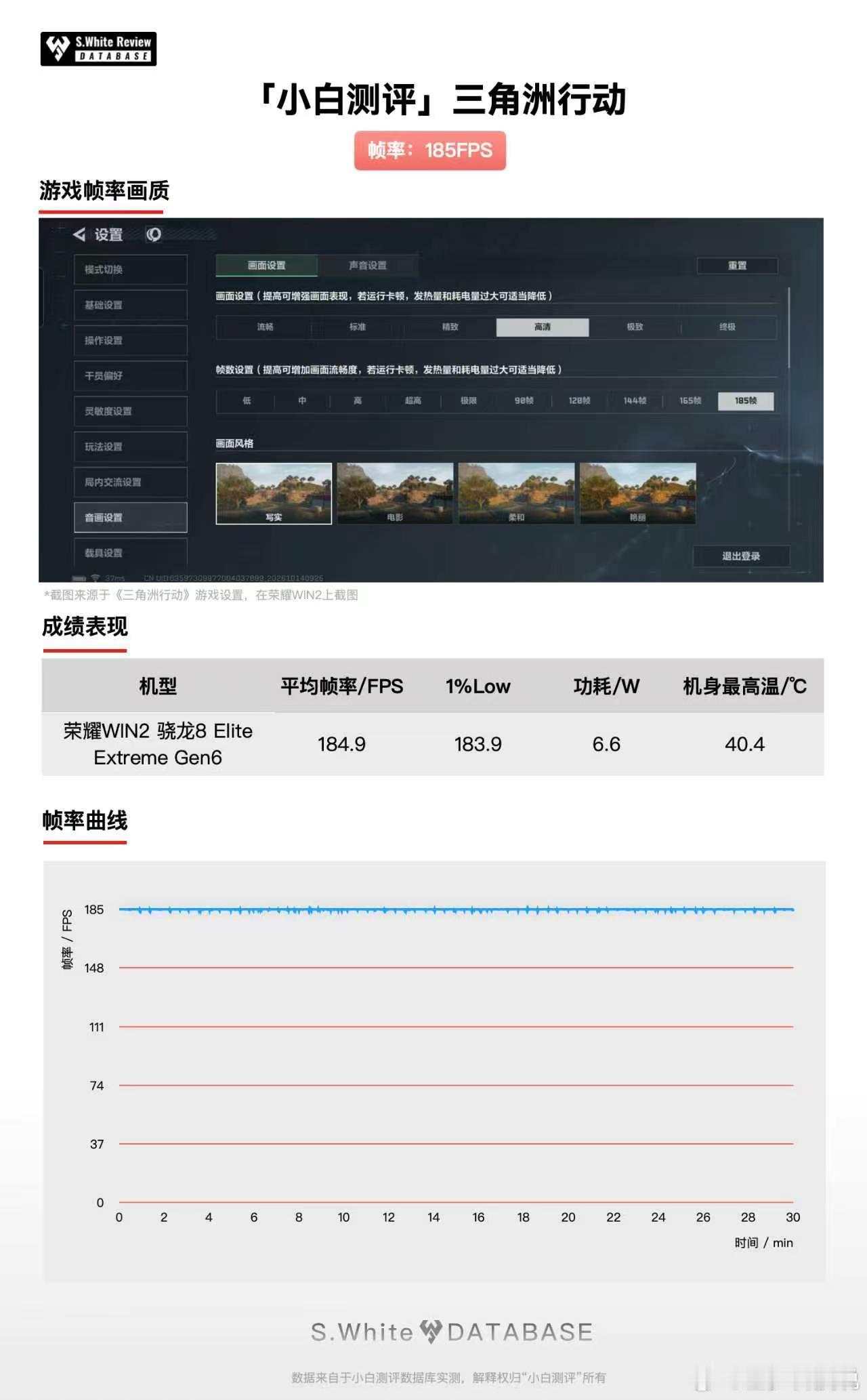Pick the 写实 picture style thumbnail
867x1400 pixels.
coord(274,493)
